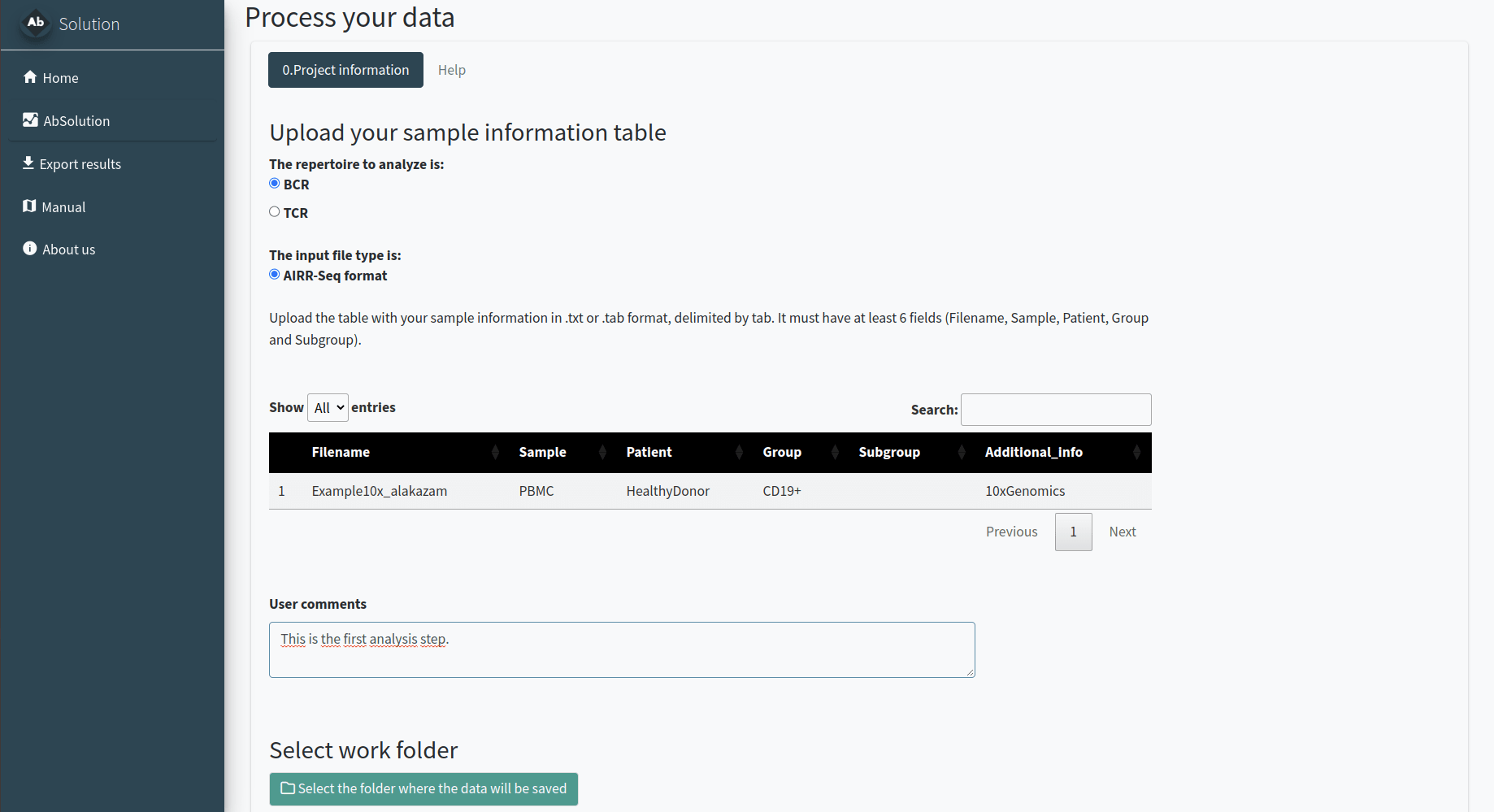This screenshot has height=812, width=1494.
Task: Click Select the folder where data will be saved
Action: point(423,788)
